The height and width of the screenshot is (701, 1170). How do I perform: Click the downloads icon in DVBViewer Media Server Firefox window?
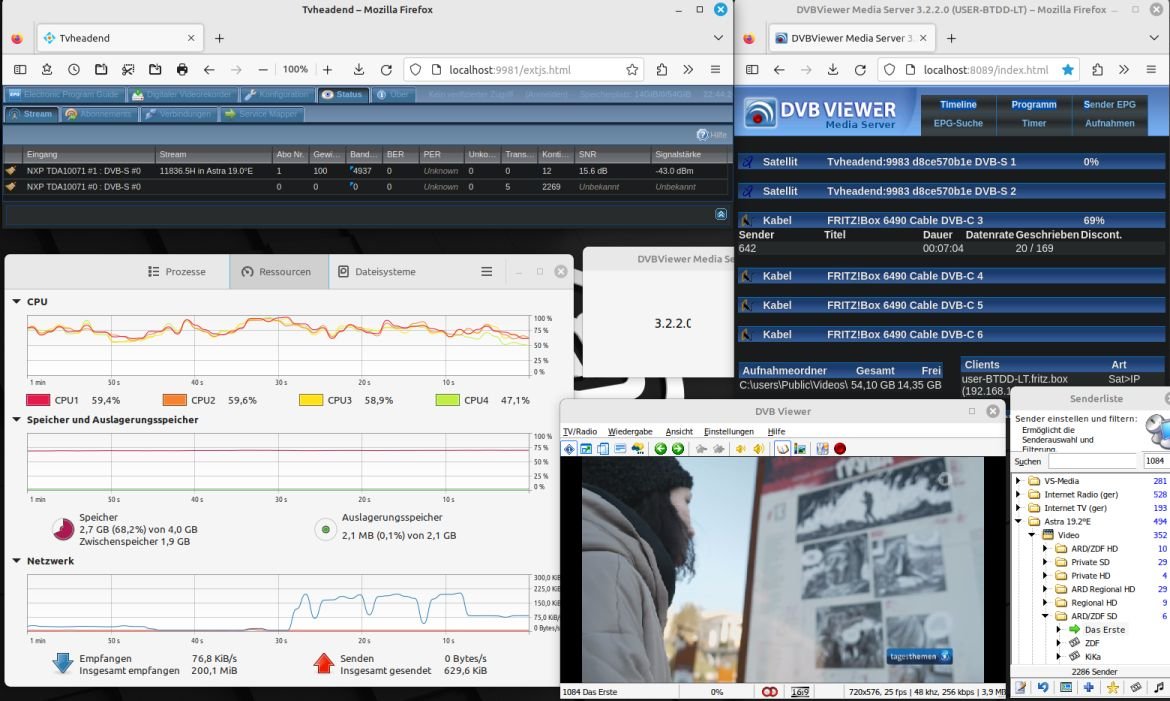pos(833,69)
